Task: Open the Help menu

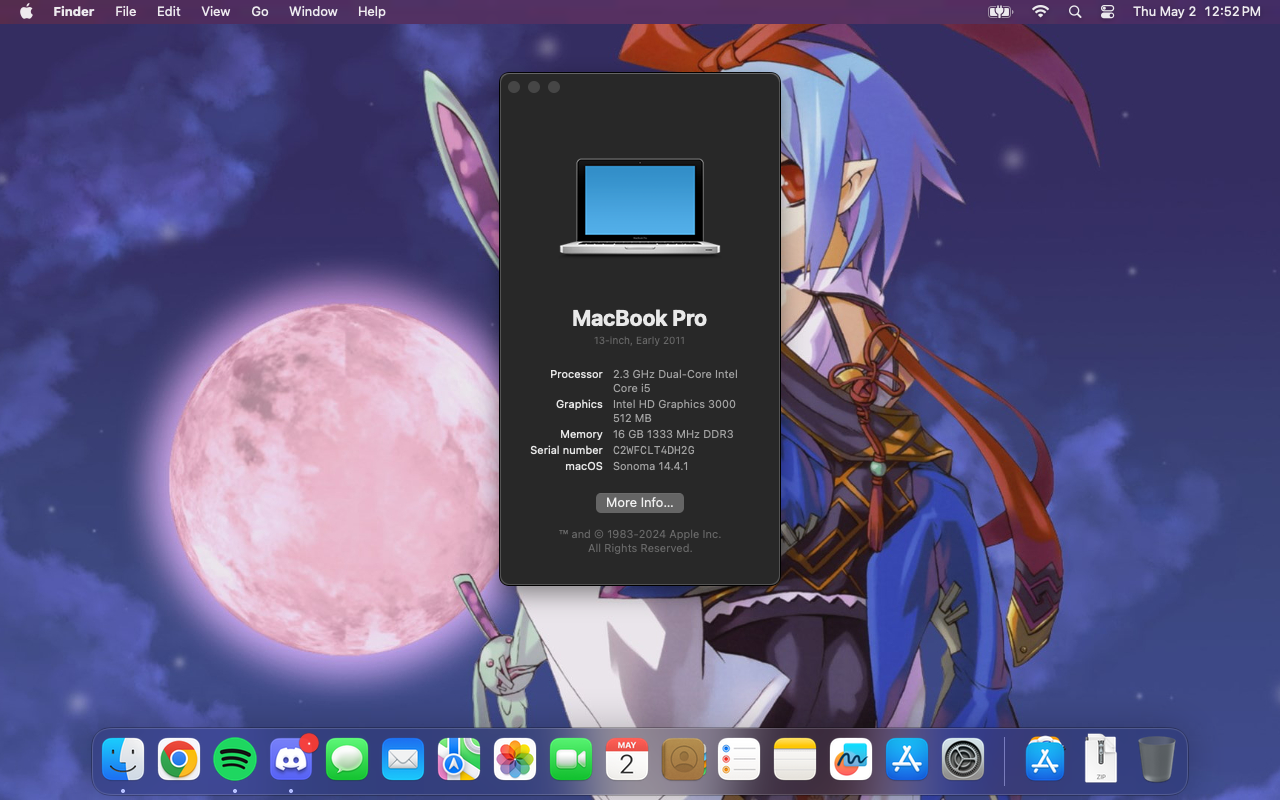Action: pos(372,12)
